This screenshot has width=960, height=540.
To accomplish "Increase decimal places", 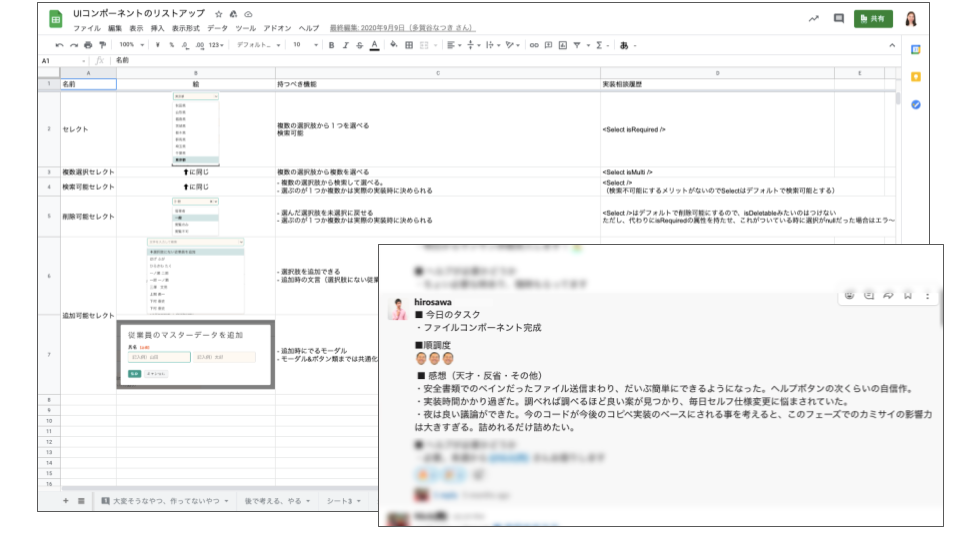I will (x=200, y=45).
